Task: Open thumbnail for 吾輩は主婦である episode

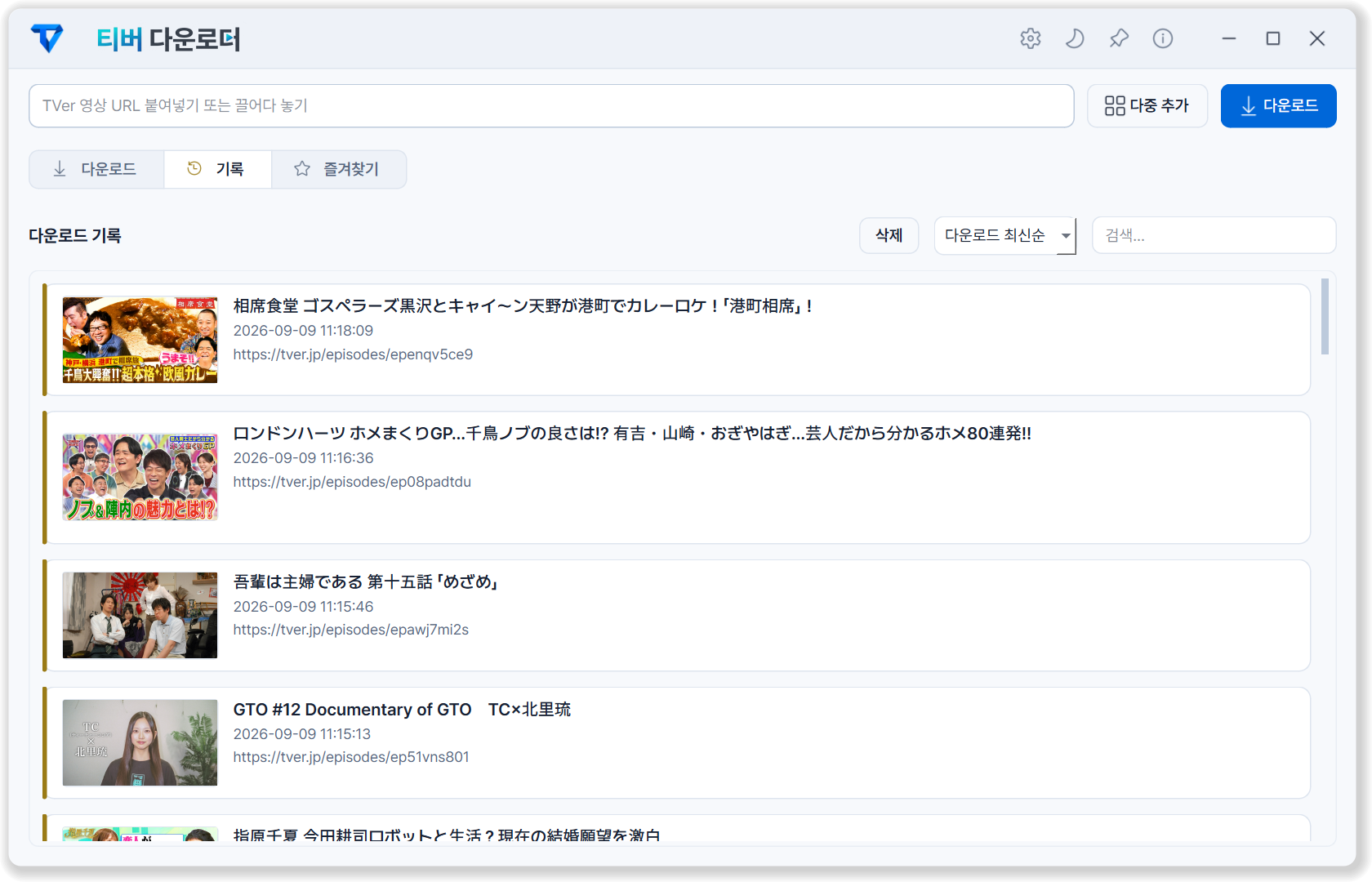Action: tap(140, 615)
